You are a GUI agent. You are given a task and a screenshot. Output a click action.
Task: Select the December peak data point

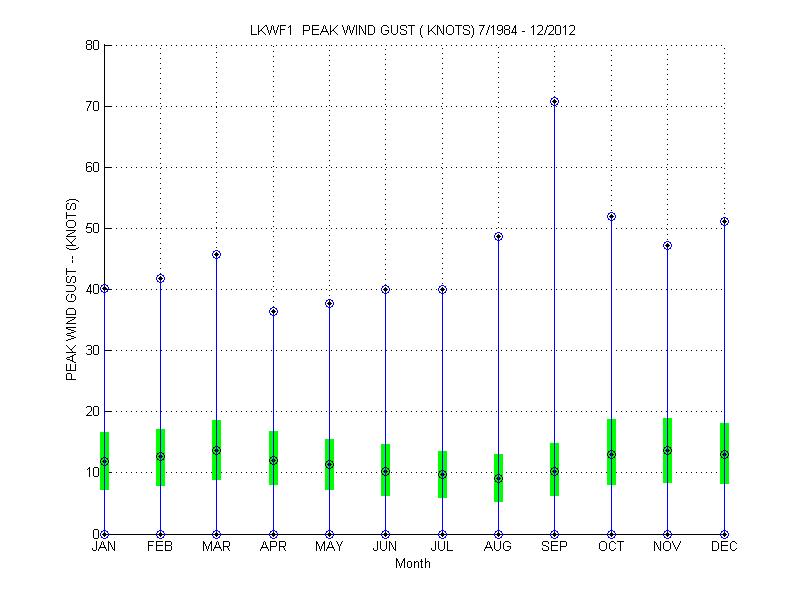click(724, 221)
